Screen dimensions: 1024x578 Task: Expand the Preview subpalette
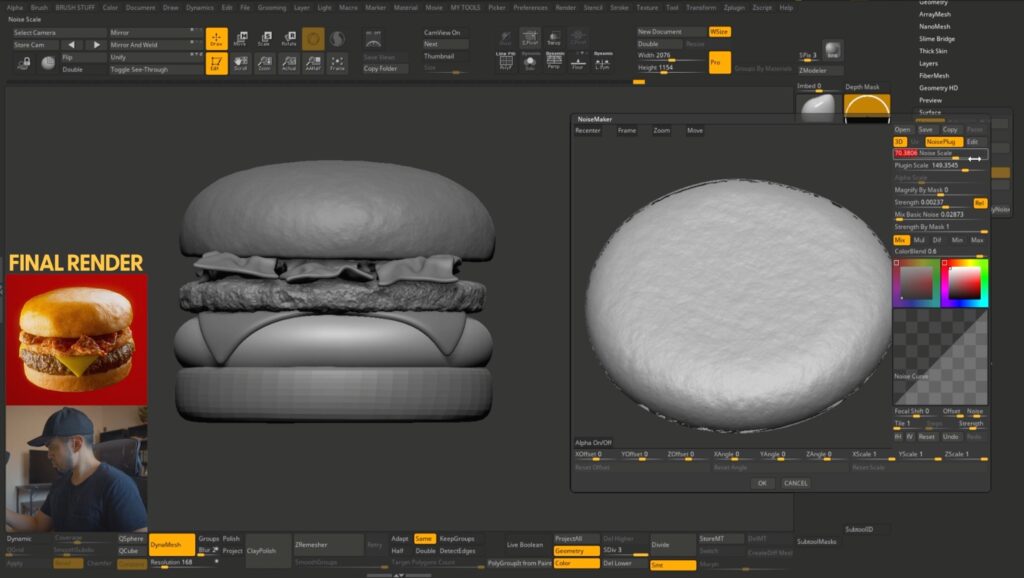[930, 101]
